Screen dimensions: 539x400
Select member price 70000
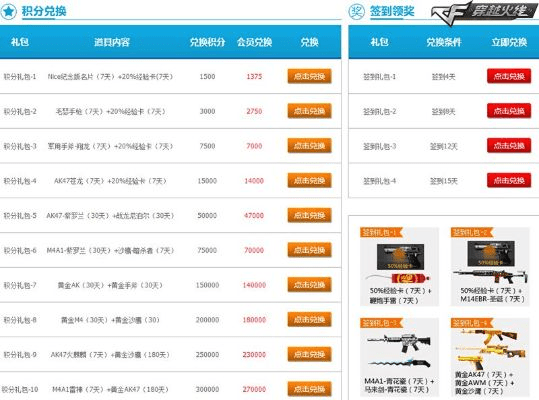(x=254, y=250)
